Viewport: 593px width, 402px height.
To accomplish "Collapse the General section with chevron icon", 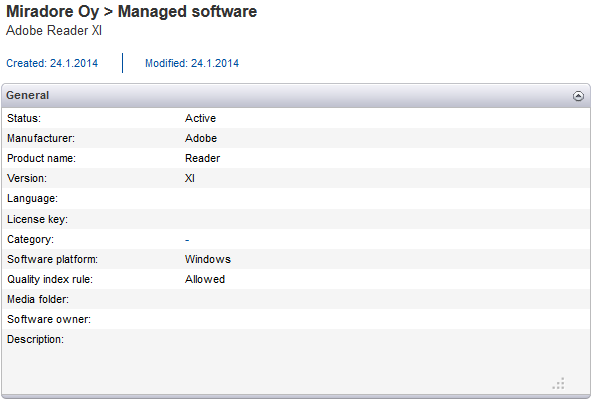I will click(578, 96).
